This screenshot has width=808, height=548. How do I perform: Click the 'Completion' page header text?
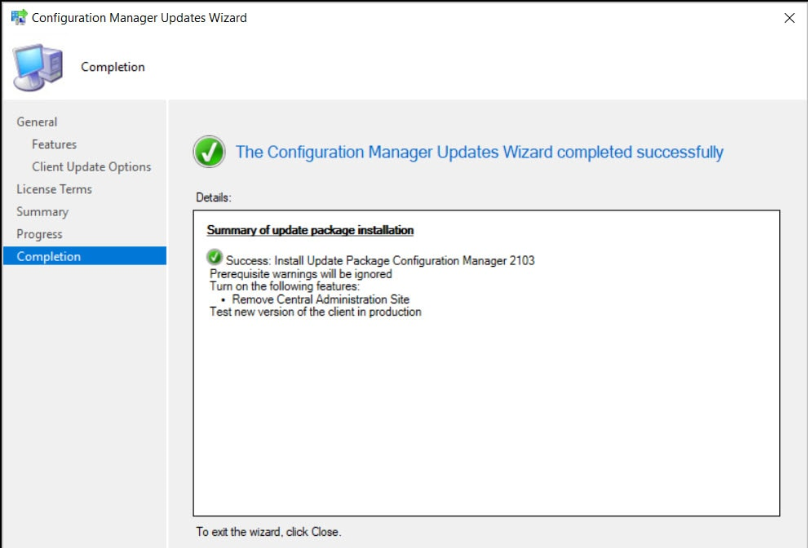click(x=113, y=67)
